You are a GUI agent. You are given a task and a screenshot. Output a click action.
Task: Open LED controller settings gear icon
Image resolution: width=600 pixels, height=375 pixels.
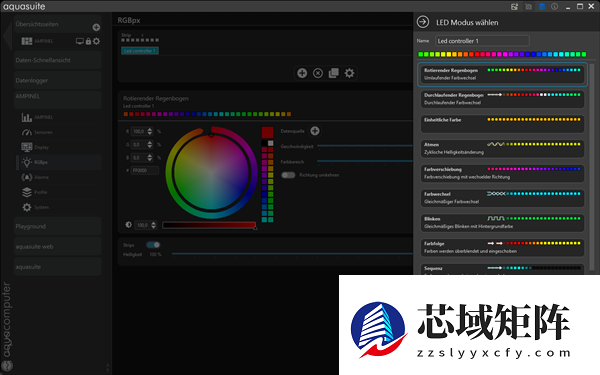(x=349, y=73)
